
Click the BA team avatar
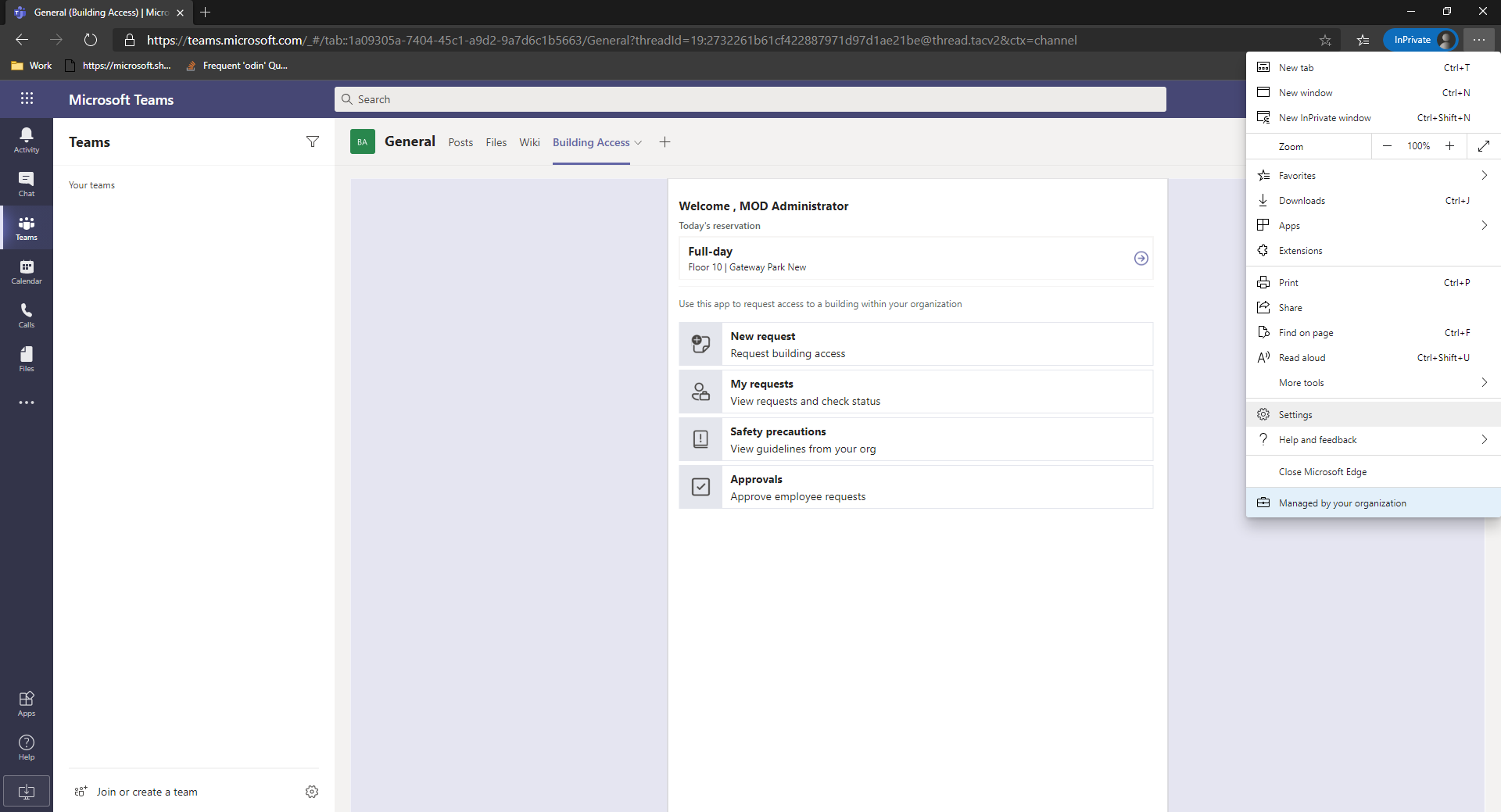(x=363, y=141)
